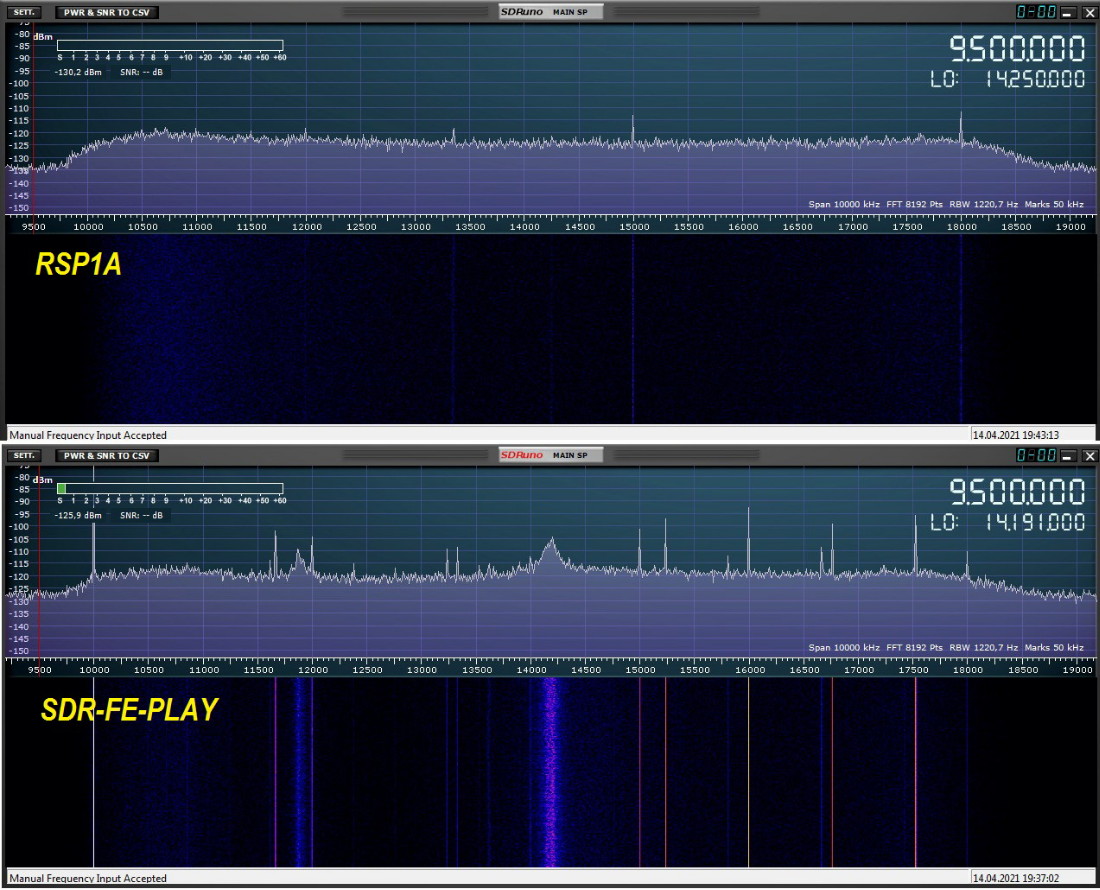
Task: Click the S-meter bar in lower window
Action: click(170, 489)
